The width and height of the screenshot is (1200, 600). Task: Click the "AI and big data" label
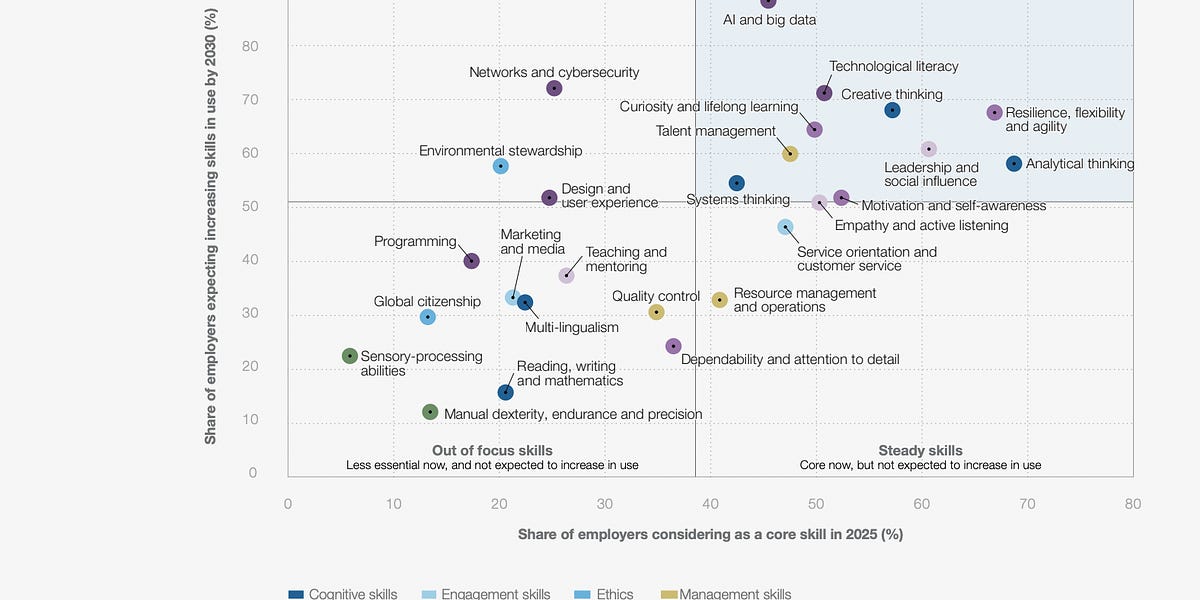click(769, 19)
